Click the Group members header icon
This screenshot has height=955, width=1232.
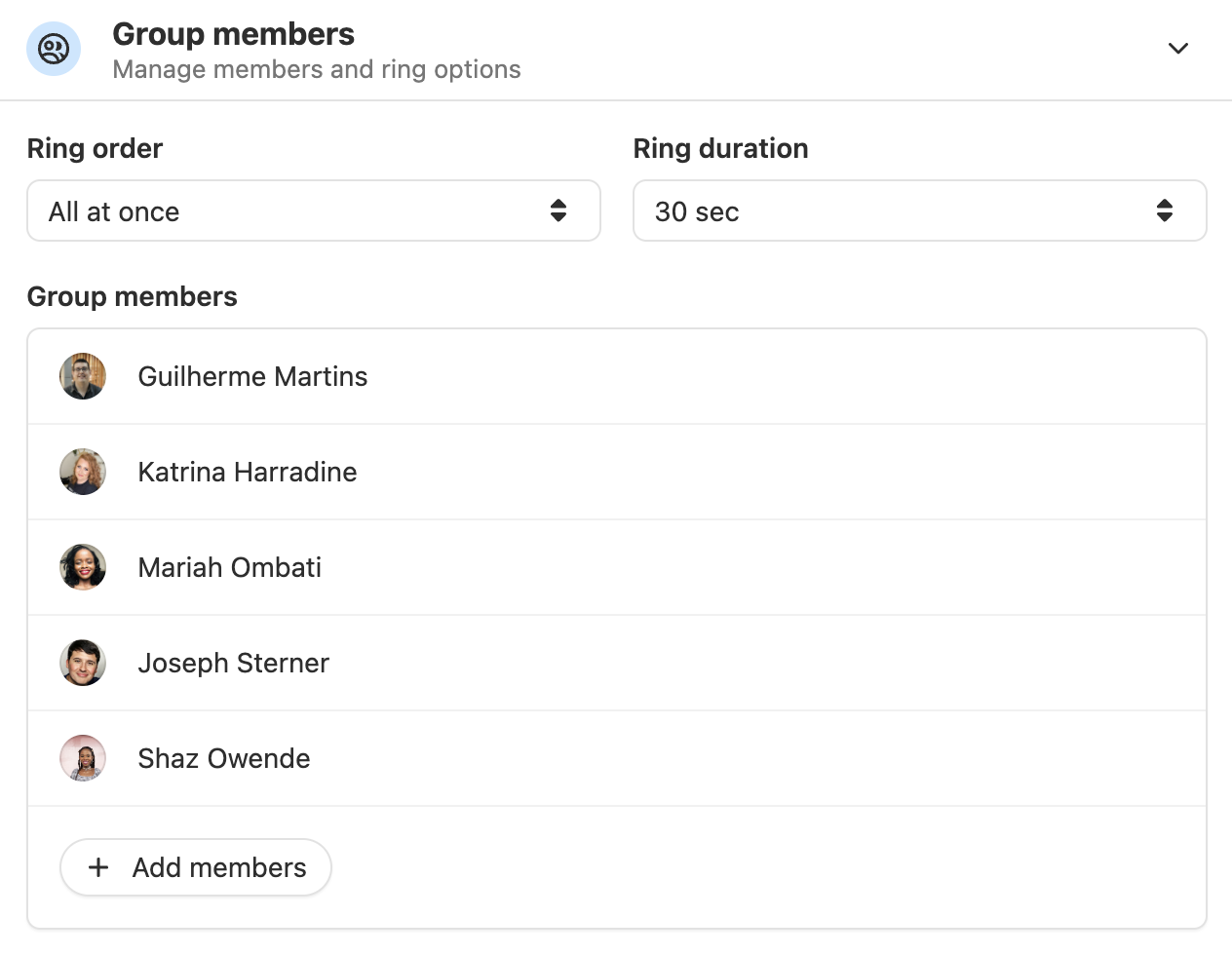tap(54, 49)
